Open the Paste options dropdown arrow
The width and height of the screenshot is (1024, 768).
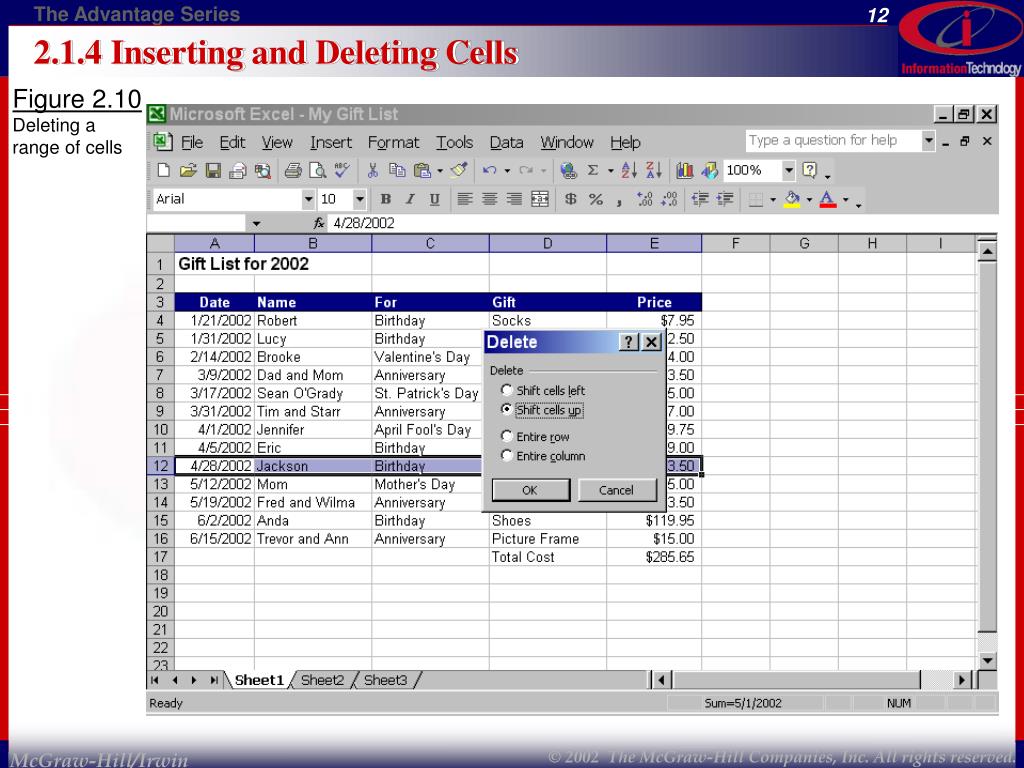tap(440, 171)
